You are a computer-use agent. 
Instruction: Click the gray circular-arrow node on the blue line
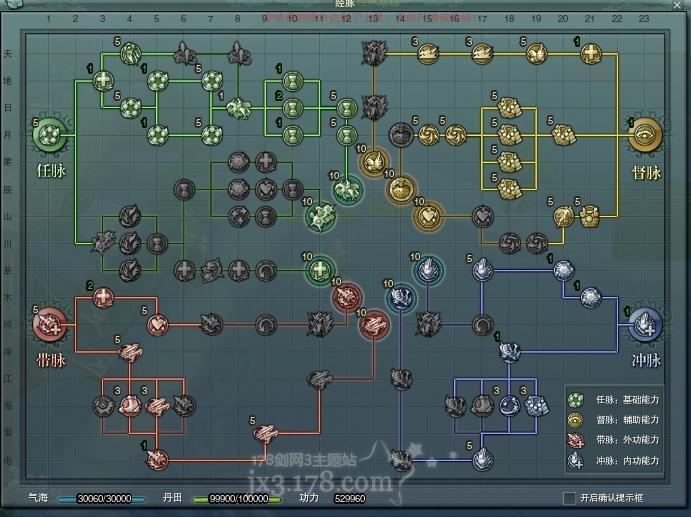[483, 325]
